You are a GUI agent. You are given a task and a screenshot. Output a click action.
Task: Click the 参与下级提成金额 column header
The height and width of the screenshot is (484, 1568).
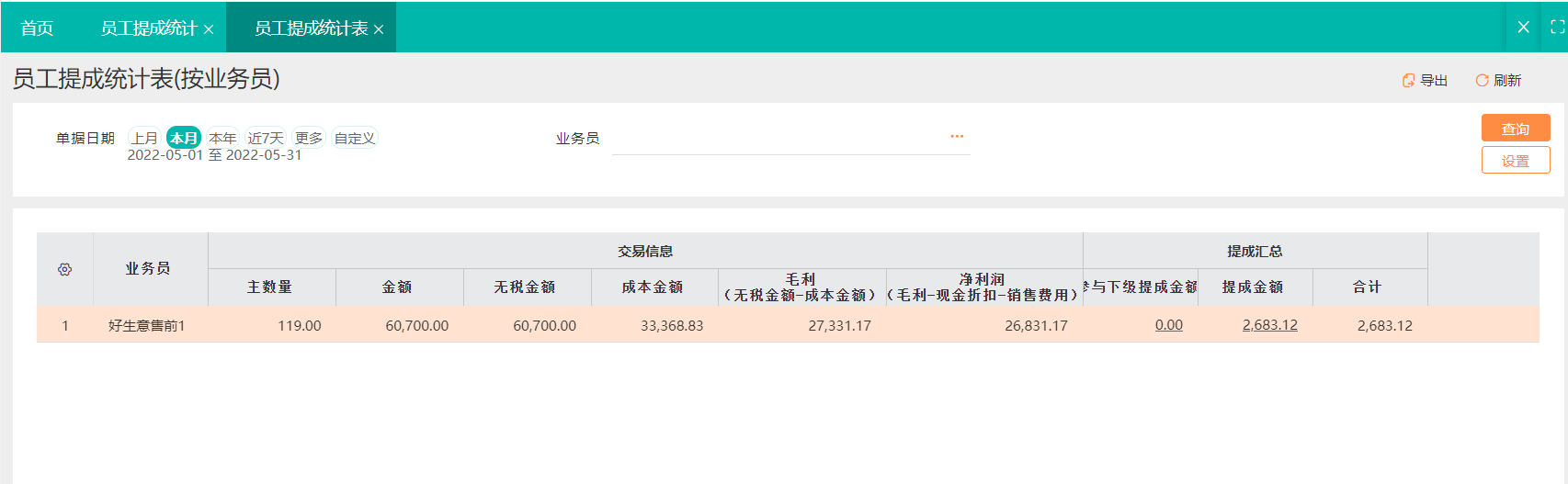pos(1141,287)
